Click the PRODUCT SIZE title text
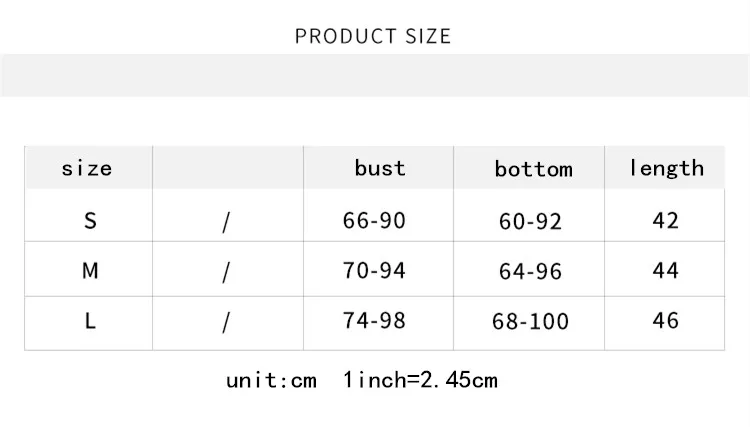Image resolution: width=750 pixels, height=427 pixels. click(373, 37)
